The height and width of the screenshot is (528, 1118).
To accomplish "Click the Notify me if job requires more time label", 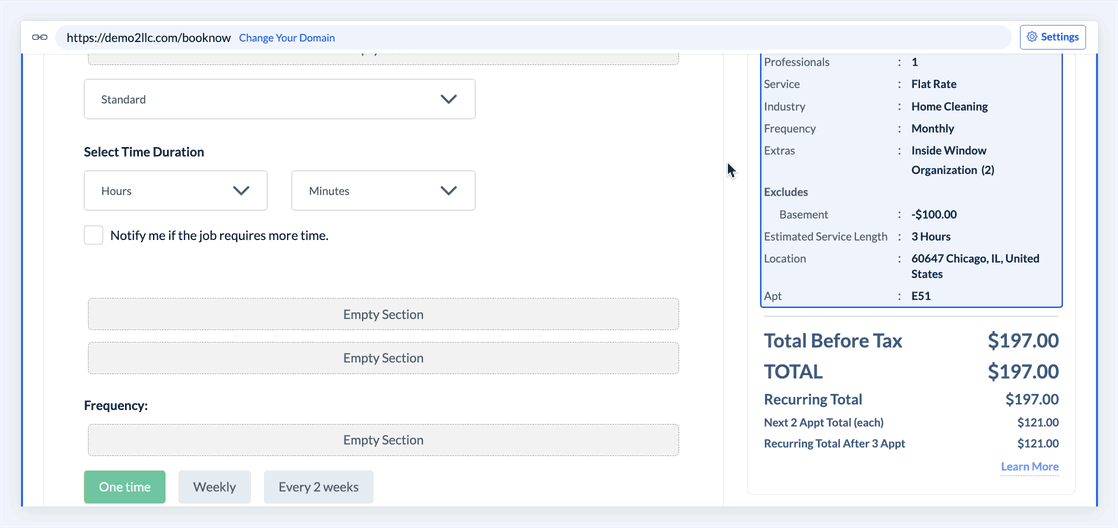I will point(219,236).
